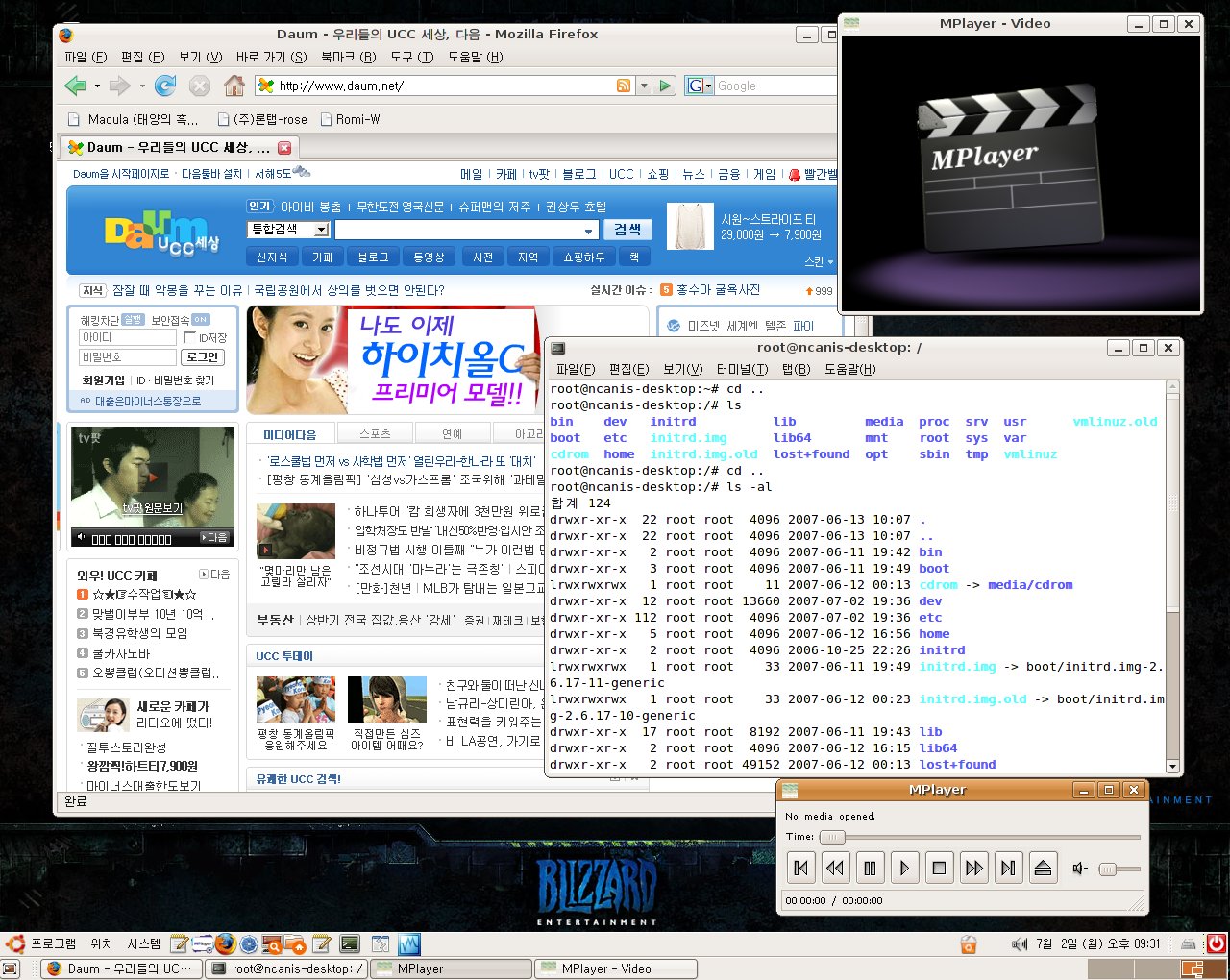Open the terminal 터미널(T) menu

[x=741, y=369]
